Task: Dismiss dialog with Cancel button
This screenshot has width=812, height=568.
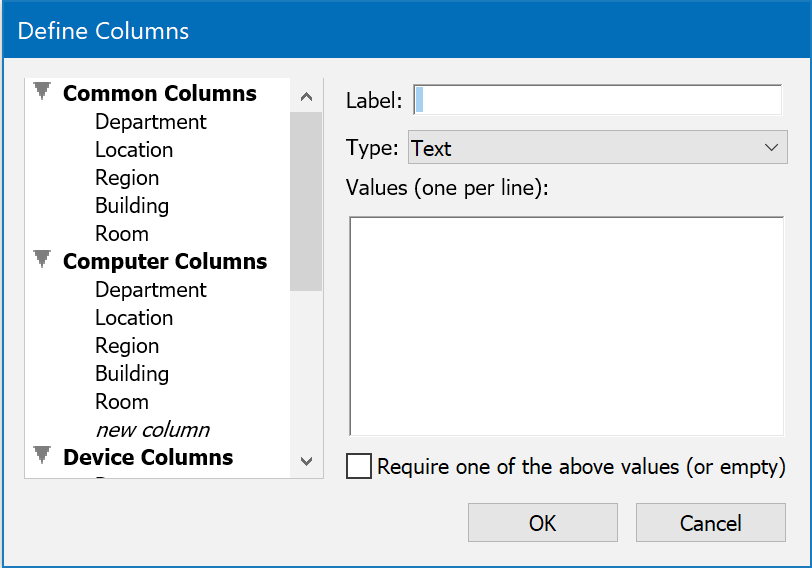Action: coord(710,523)
